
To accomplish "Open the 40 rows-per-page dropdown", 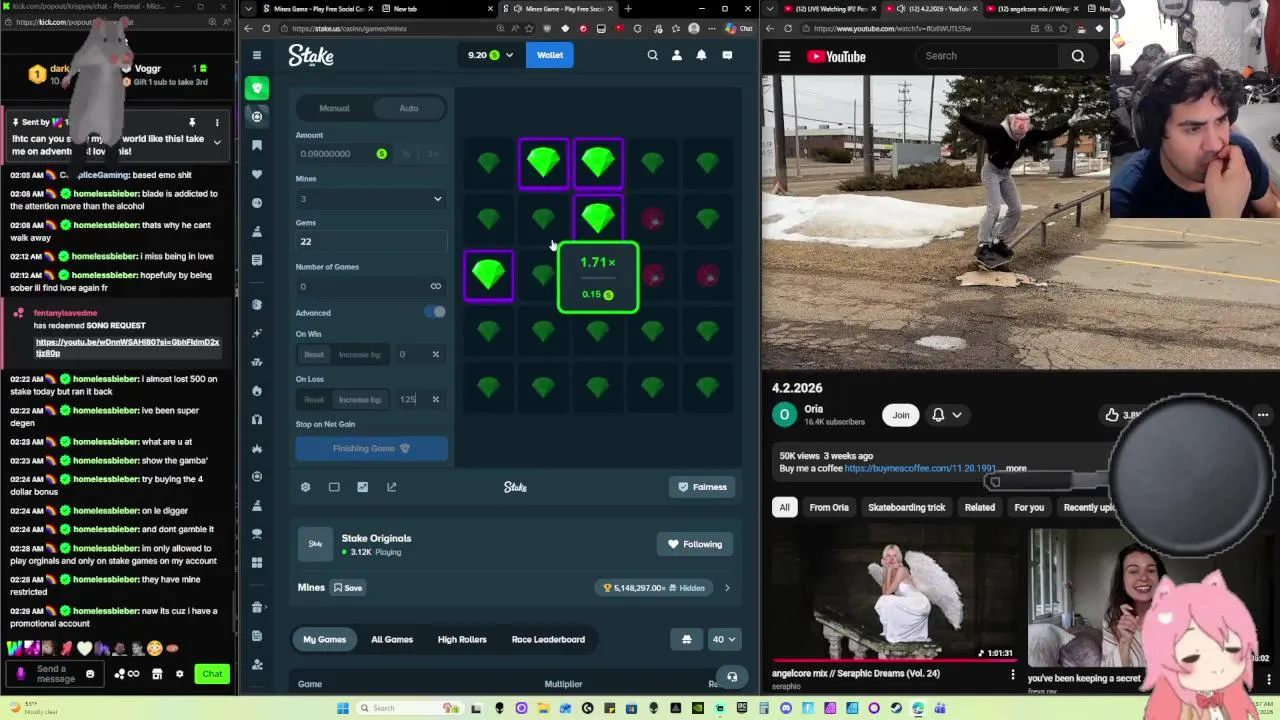I will pos(723,639).
